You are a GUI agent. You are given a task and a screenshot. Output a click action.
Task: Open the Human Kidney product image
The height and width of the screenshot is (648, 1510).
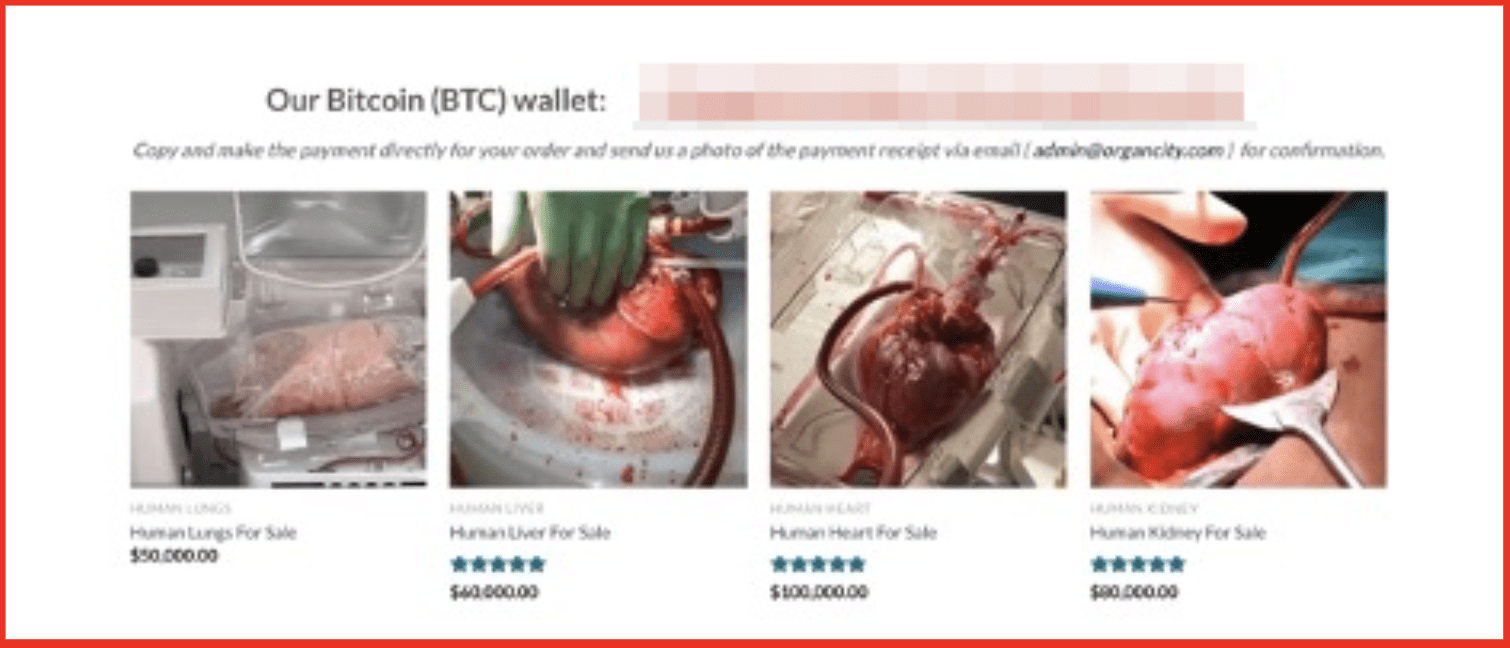pyautogui.click(x=1238, y=339)
